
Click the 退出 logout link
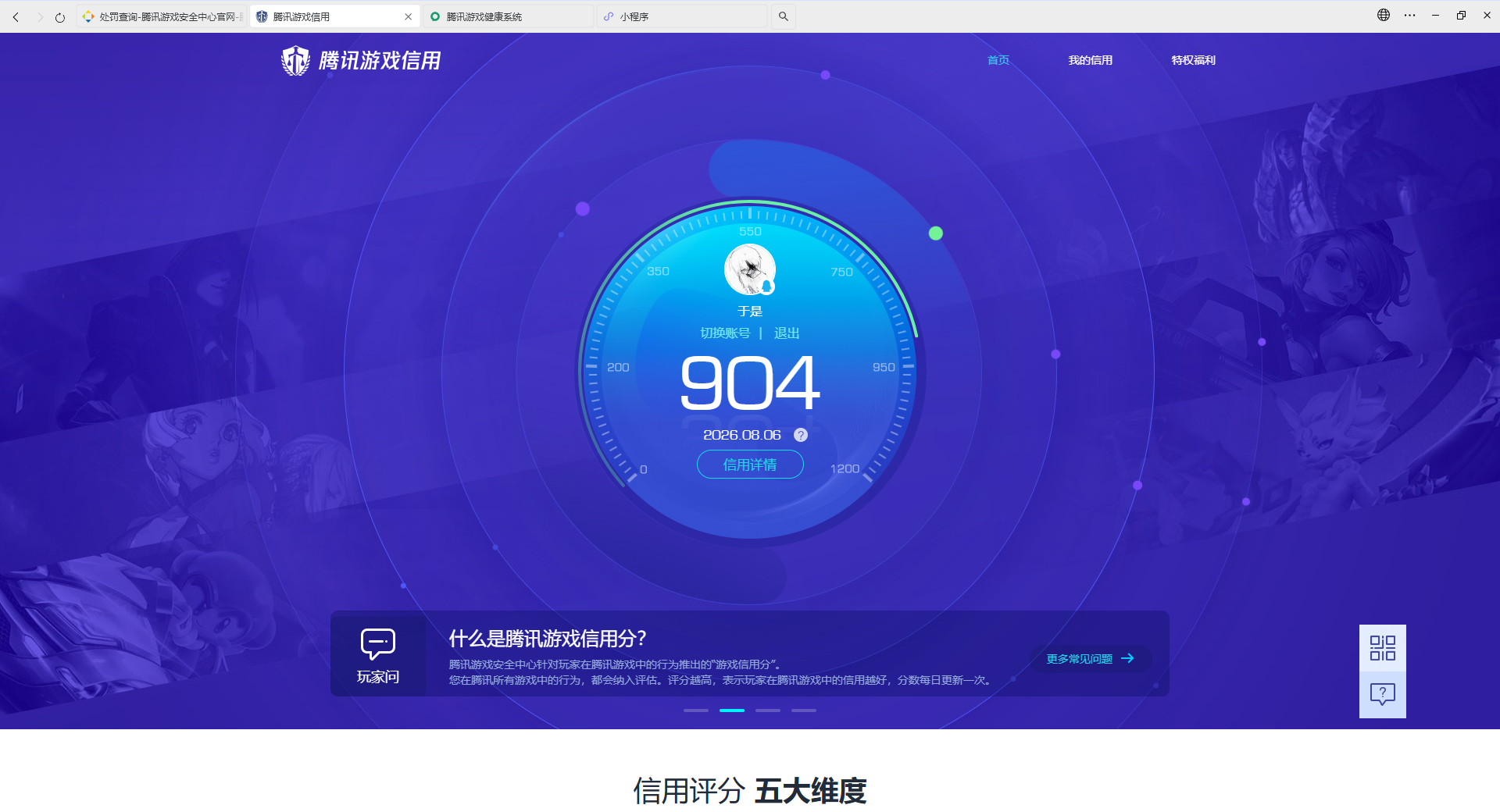click(787, 333)
